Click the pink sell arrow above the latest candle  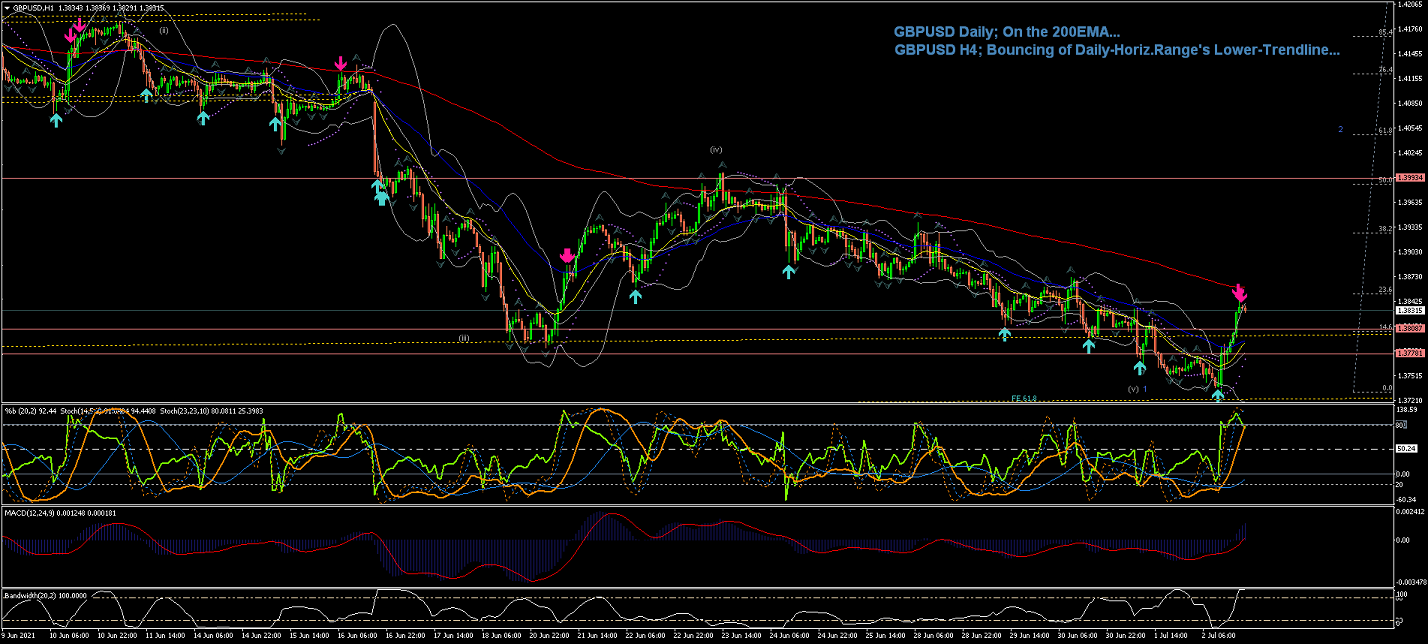pos(1239,293)
